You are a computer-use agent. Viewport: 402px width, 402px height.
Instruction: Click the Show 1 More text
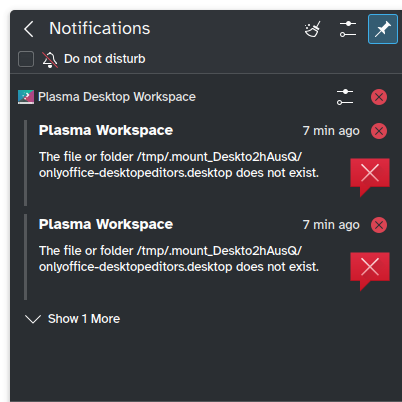(84, 319)
